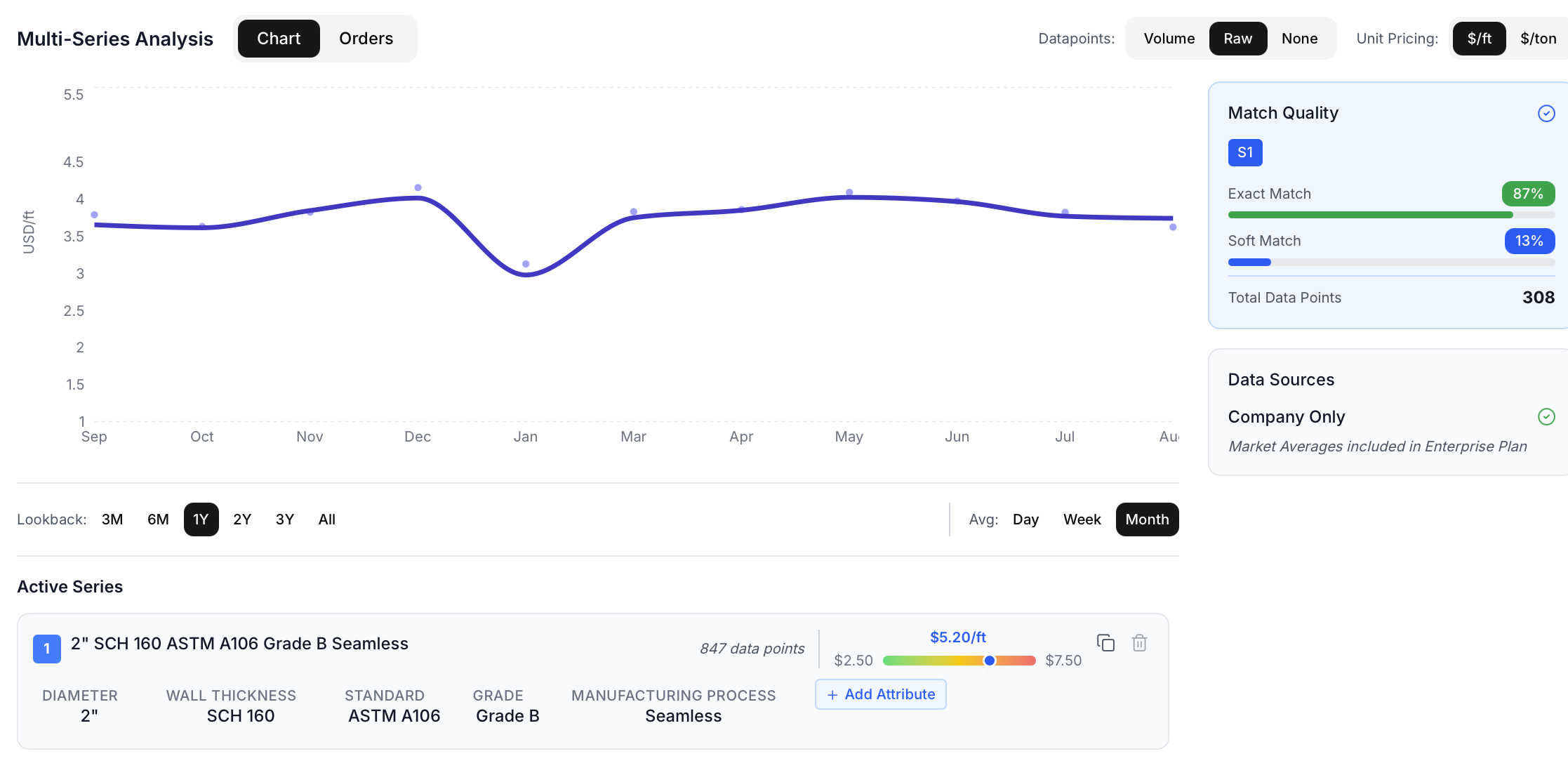Click the blue series number 1 badge
The height and width of the screenshot is (768, 1568).
pos(46,649)
